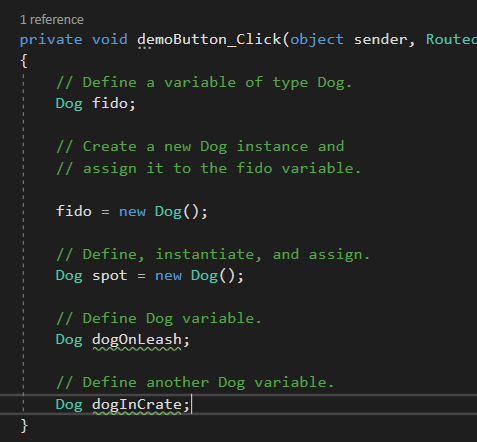Select the 'void' return type keyword
Screen dimensions: 477x442
click(110, 40)
